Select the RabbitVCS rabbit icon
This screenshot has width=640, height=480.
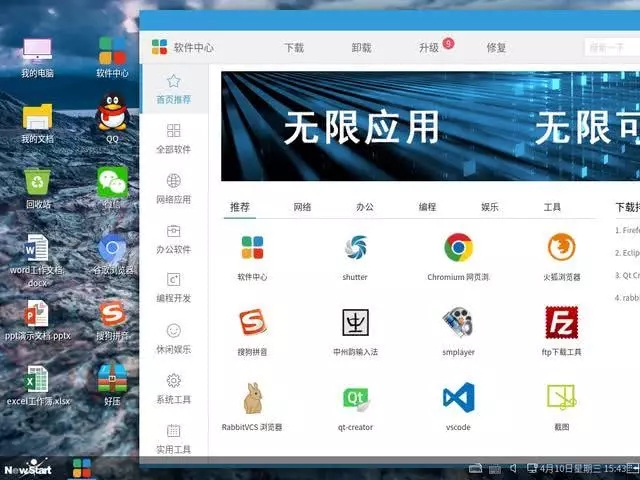pyautogui.click(x=253, y=398)
